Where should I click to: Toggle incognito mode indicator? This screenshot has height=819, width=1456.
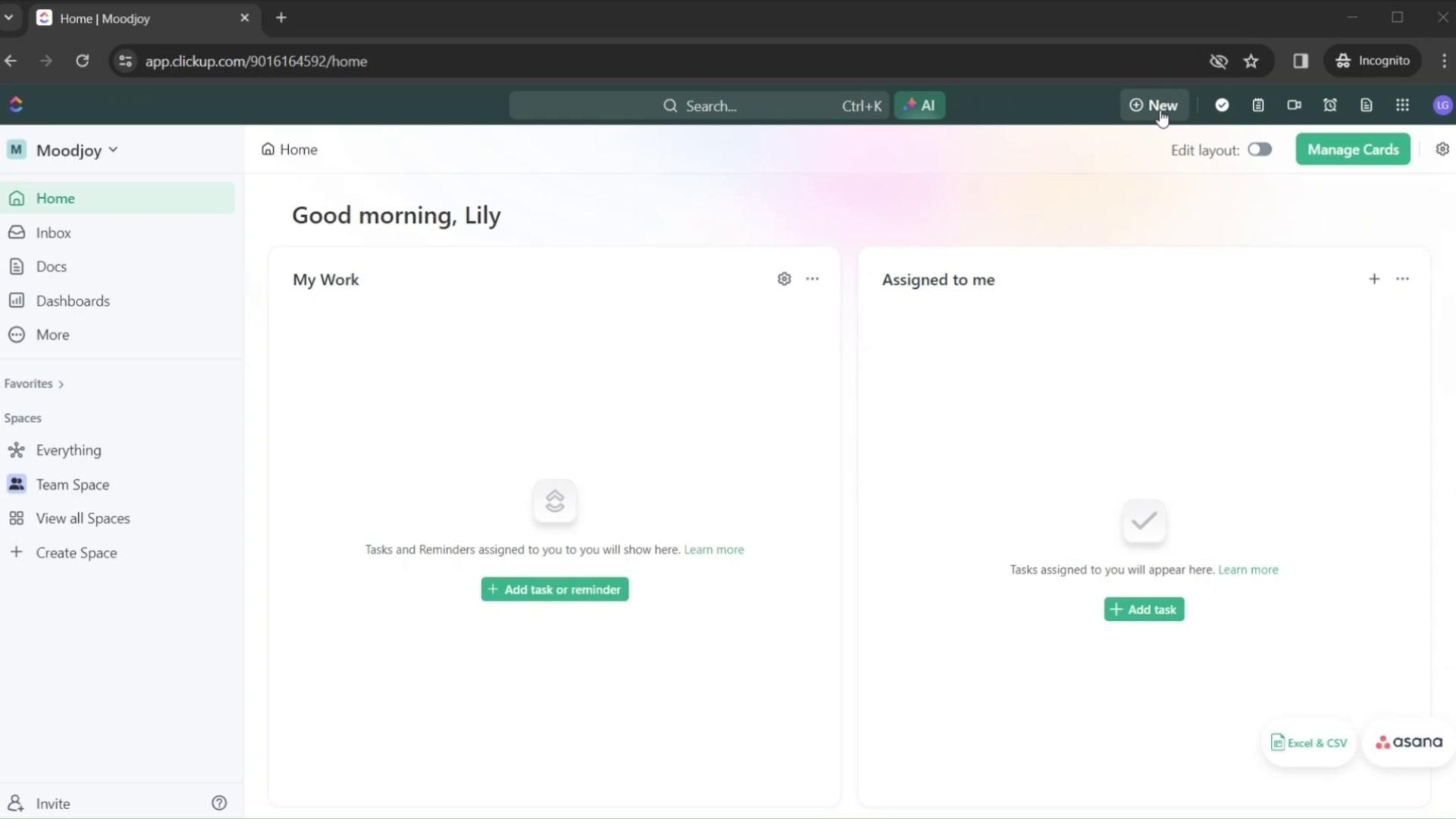point(1372,61)
